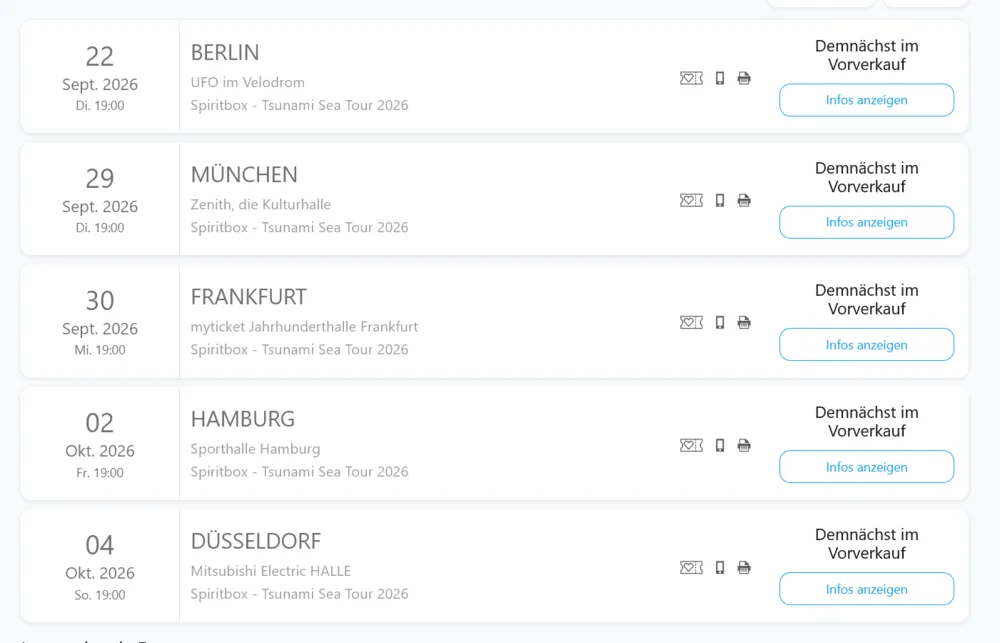Open "Infos anzeigen" for the Frankfurt event

click(866, 345)
